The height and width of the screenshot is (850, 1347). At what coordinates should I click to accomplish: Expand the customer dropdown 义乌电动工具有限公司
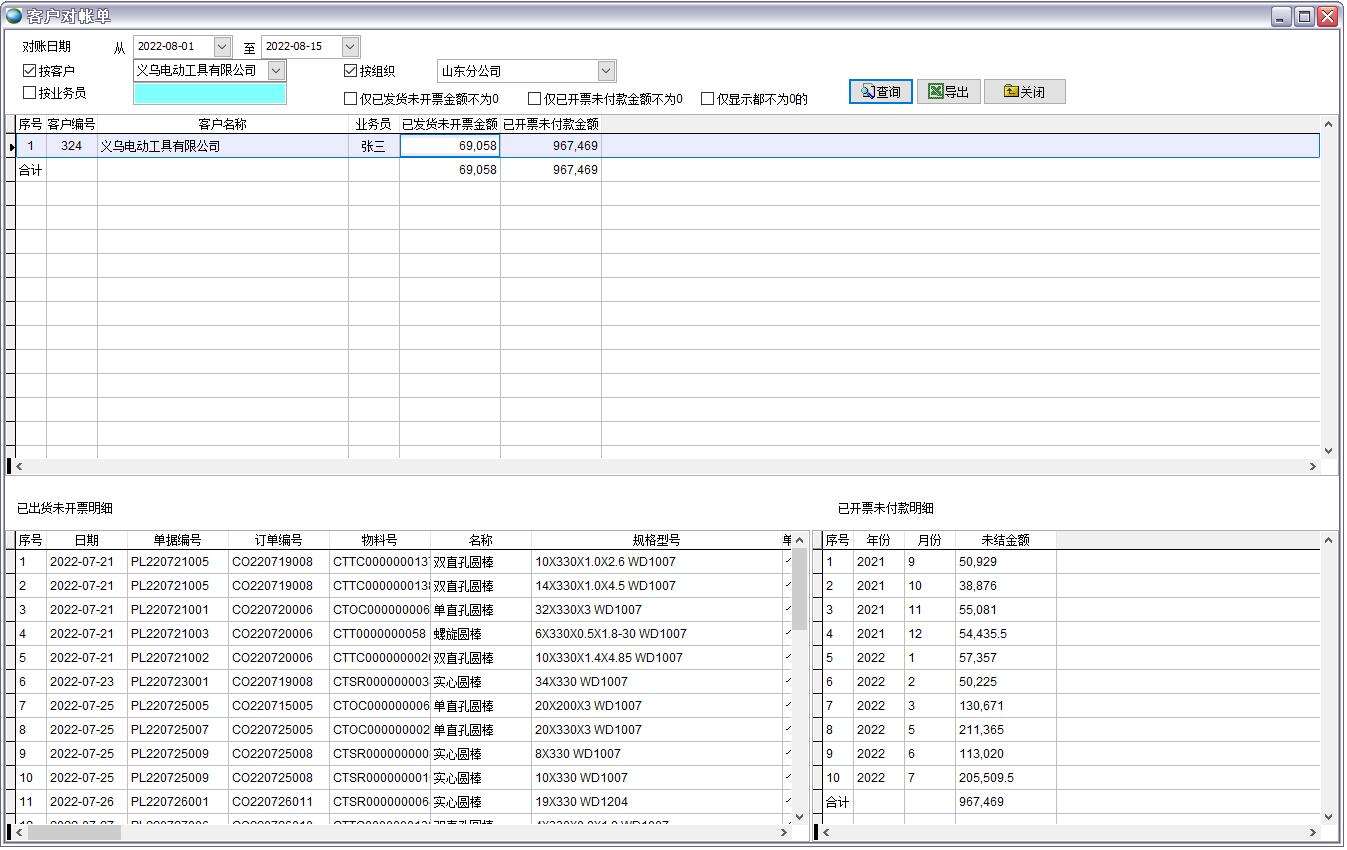(x=276, y=71)
